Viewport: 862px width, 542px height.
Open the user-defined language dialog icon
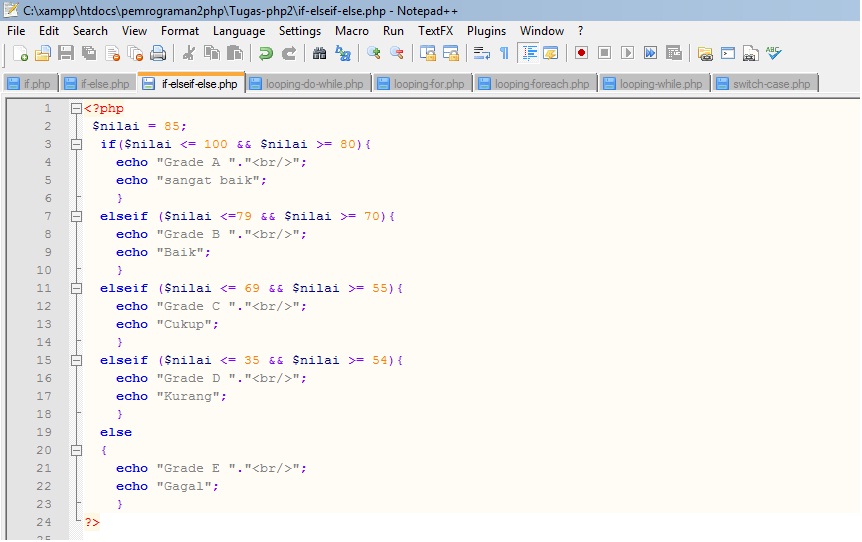tap(550, 53)
